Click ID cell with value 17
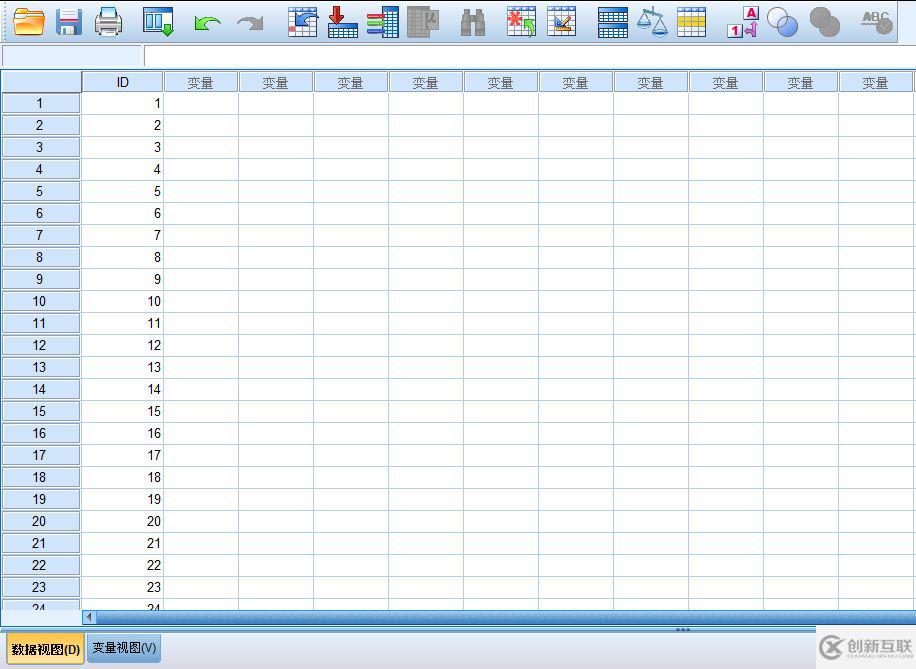The height and width of the screenshot is (669, 916). pos(122,455)
